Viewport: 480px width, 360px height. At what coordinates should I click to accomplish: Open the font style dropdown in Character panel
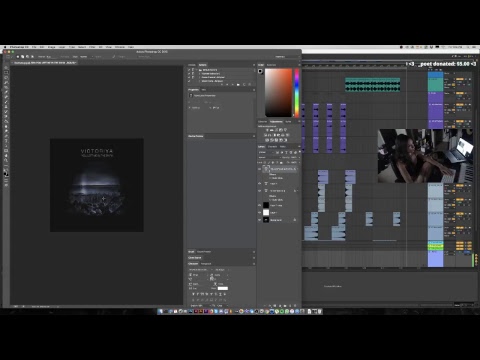tap(221, 269)
